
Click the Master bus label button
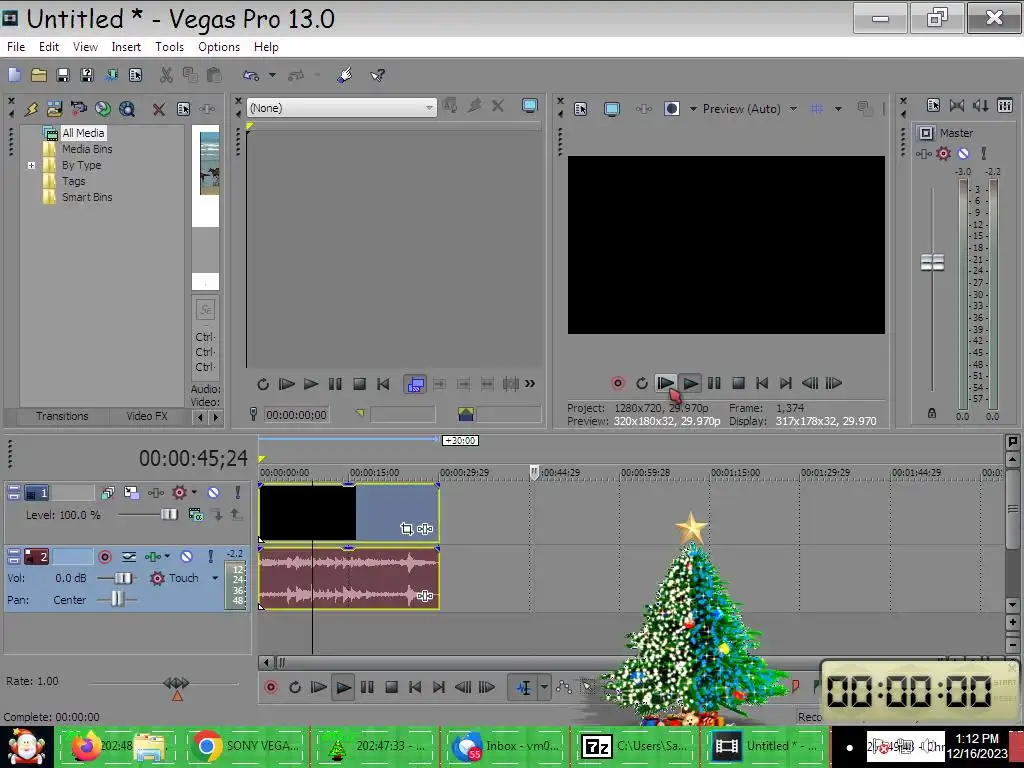(x=925, y=133)
